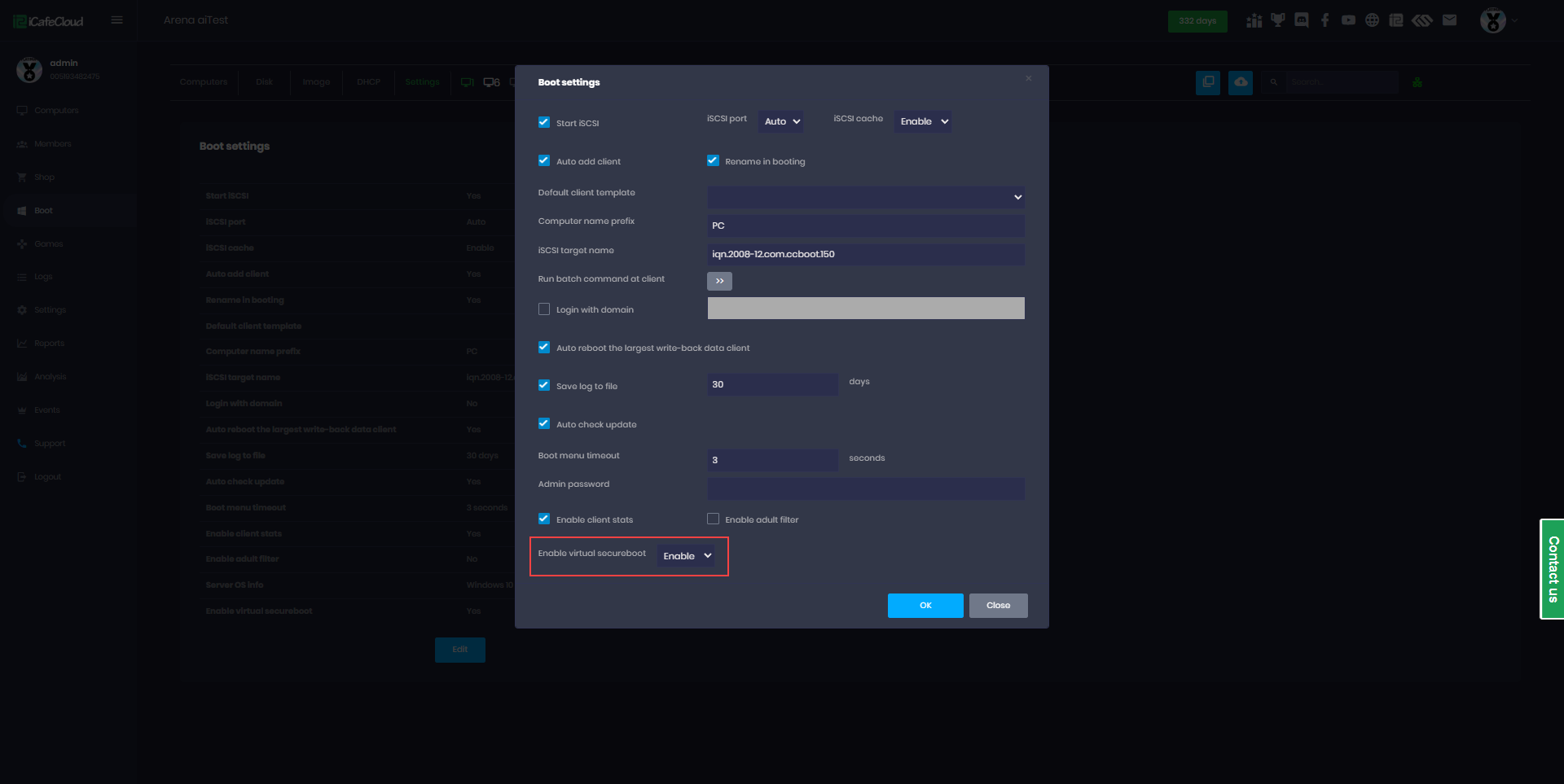
Task: Open the iSCSI port dropdown
Action: pyautogui.click(x=780, y=120)
